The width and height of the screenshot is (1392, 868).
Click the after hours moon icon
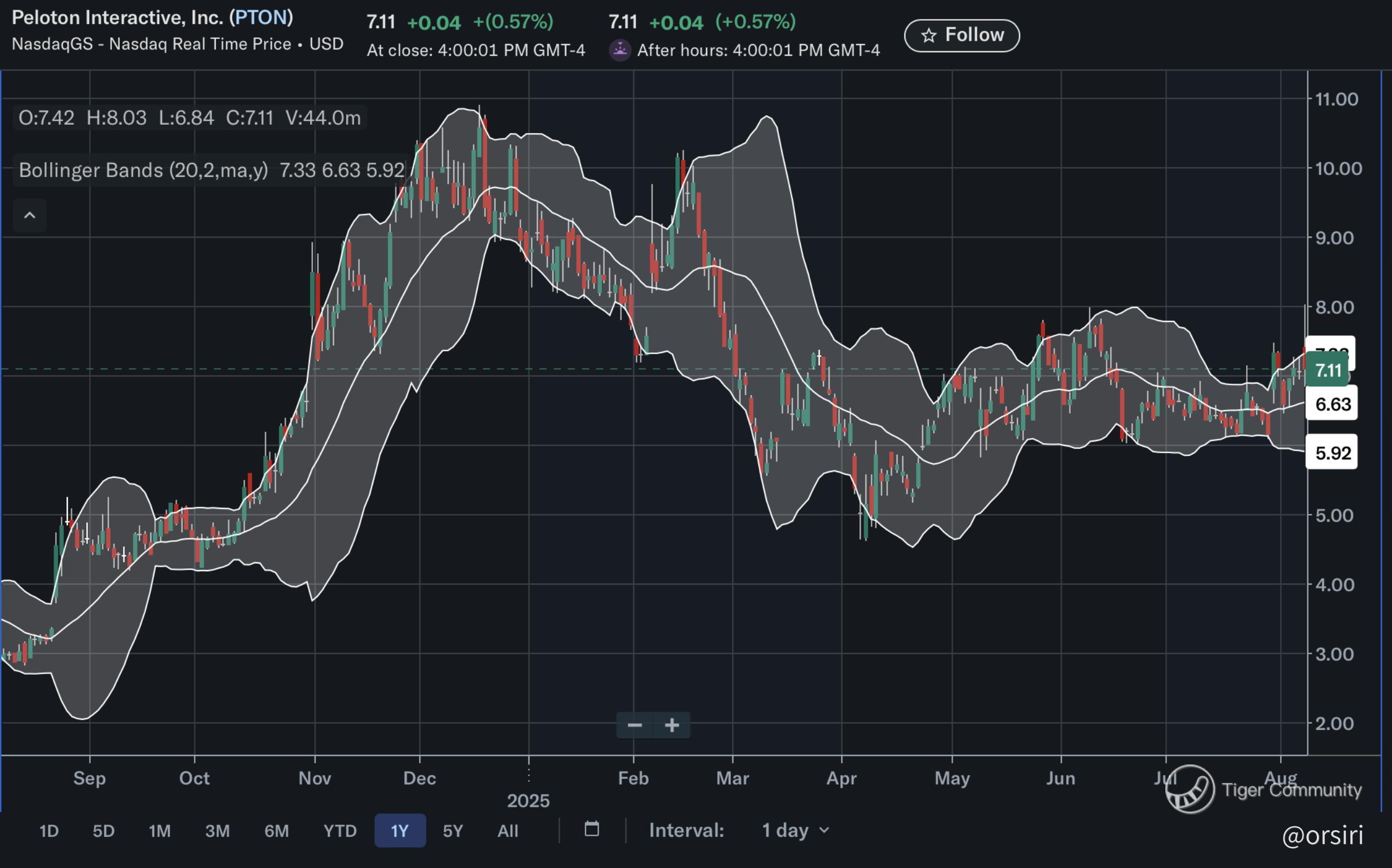620,51
